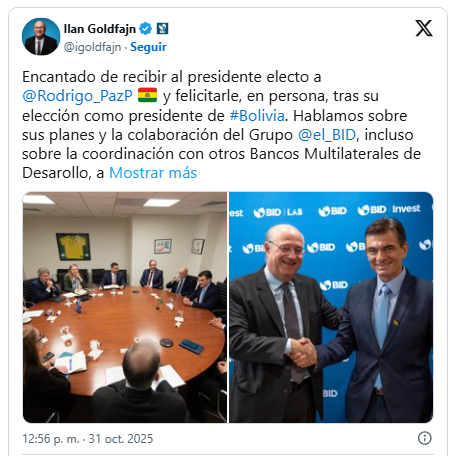Open Ilan Goldfajn's profile avatar
The width and height of the screenshot is (456, 456).
coord(41,37)
